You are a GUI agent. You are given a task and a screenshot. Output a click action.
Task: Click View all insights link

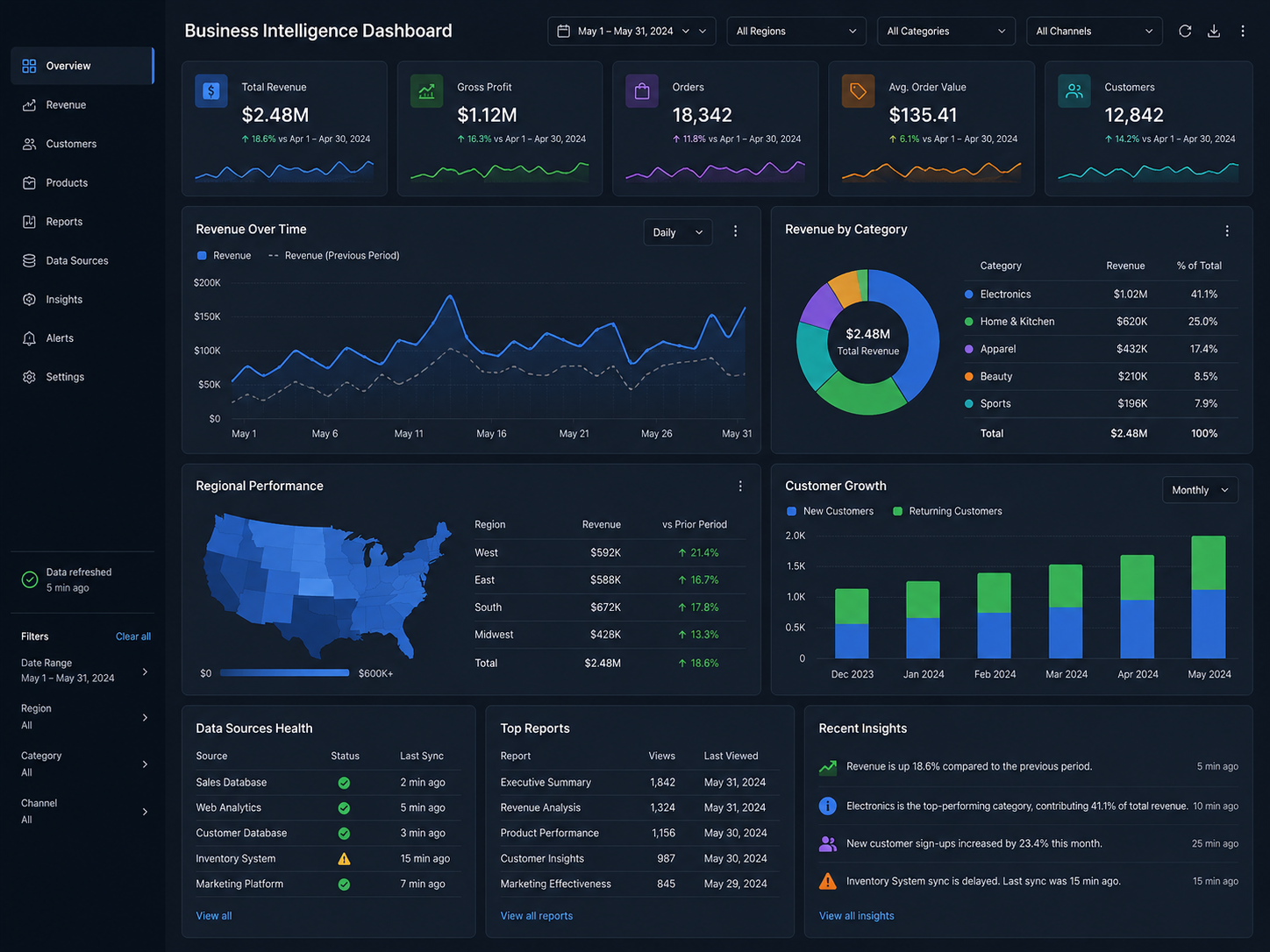click(857, 916)
